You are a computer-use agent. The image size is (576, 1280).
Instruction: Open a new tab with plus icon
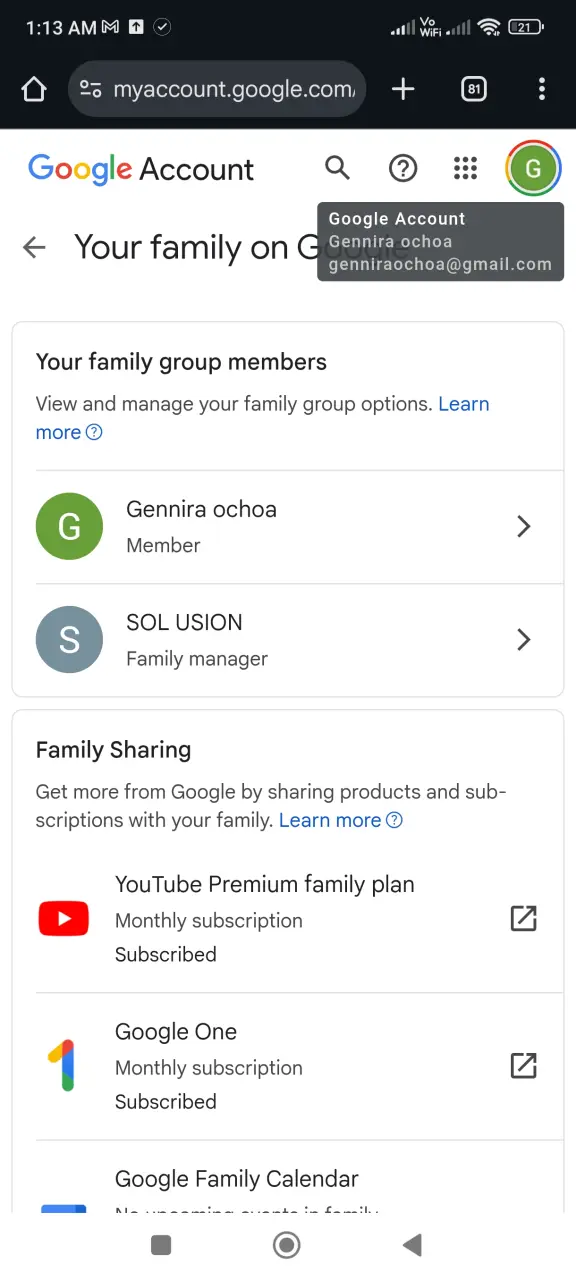point(403,90)
